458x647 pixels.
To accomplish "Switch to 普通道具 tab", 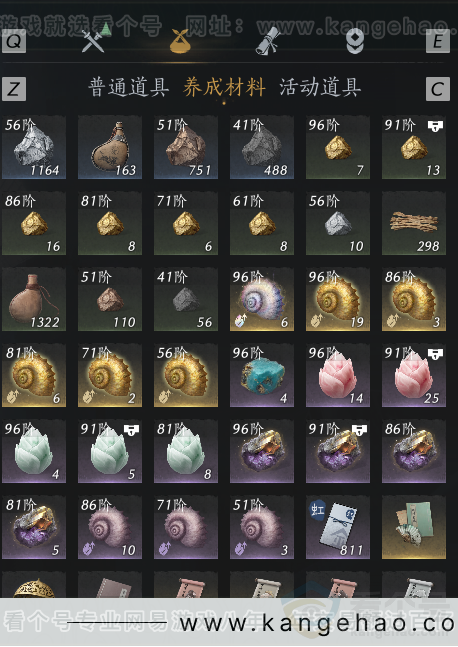I will point(129,87).
